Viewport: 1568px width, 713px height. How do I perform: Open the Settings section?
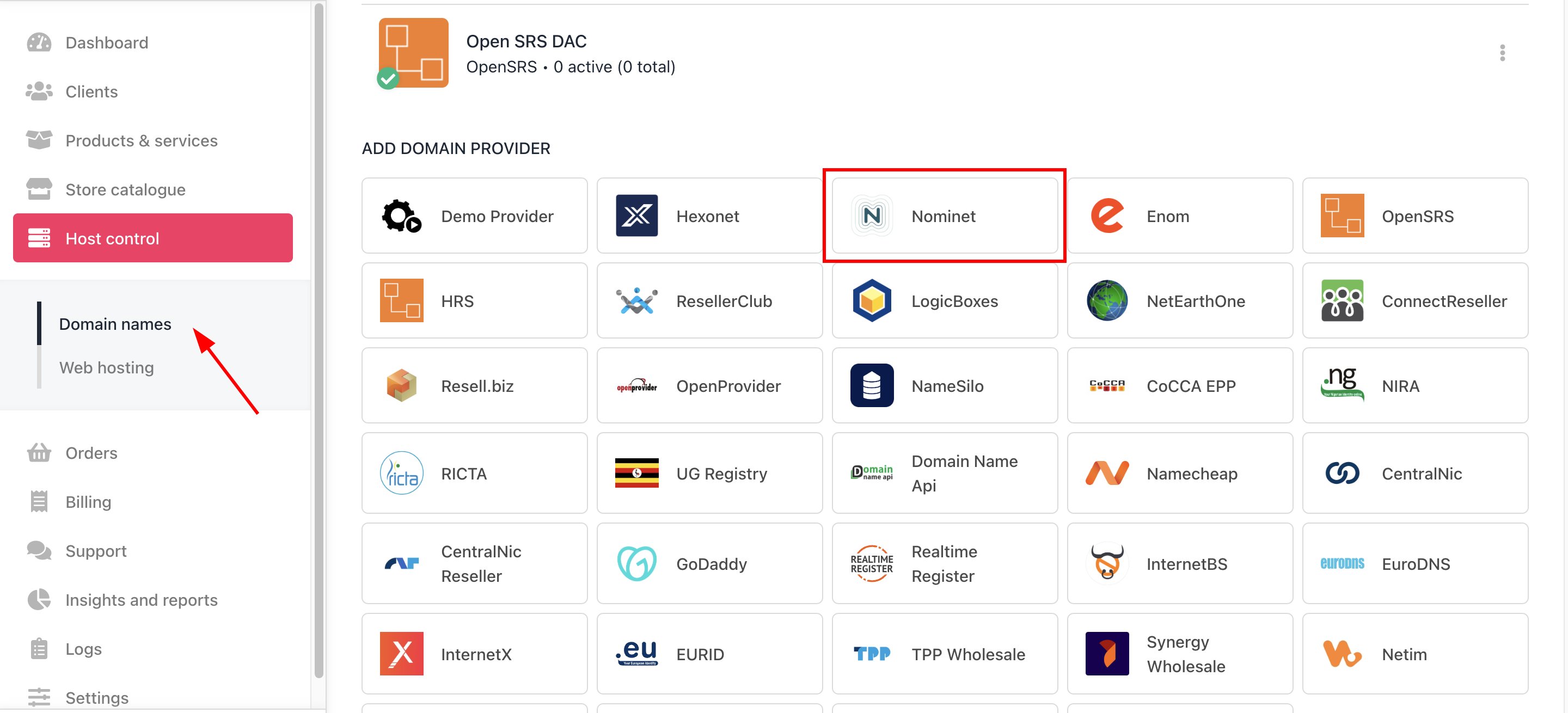(x=153, y=697)
